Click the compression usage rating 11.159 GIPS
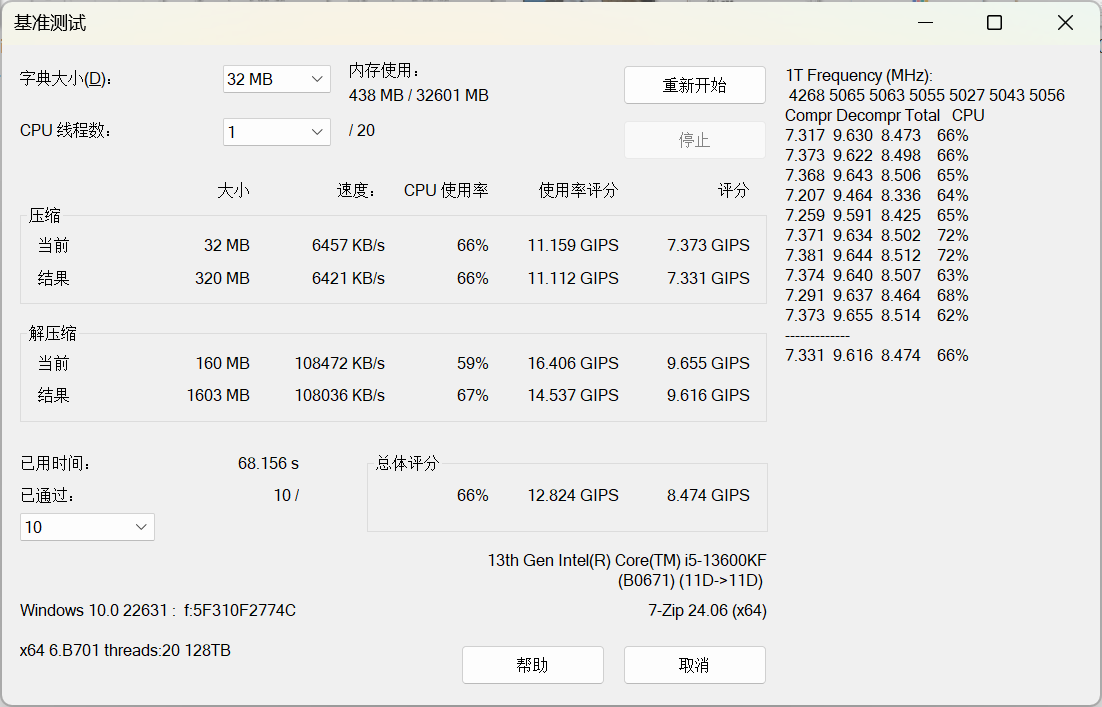The width and height of the screenshot is (1102, 707). pos(573,245)
